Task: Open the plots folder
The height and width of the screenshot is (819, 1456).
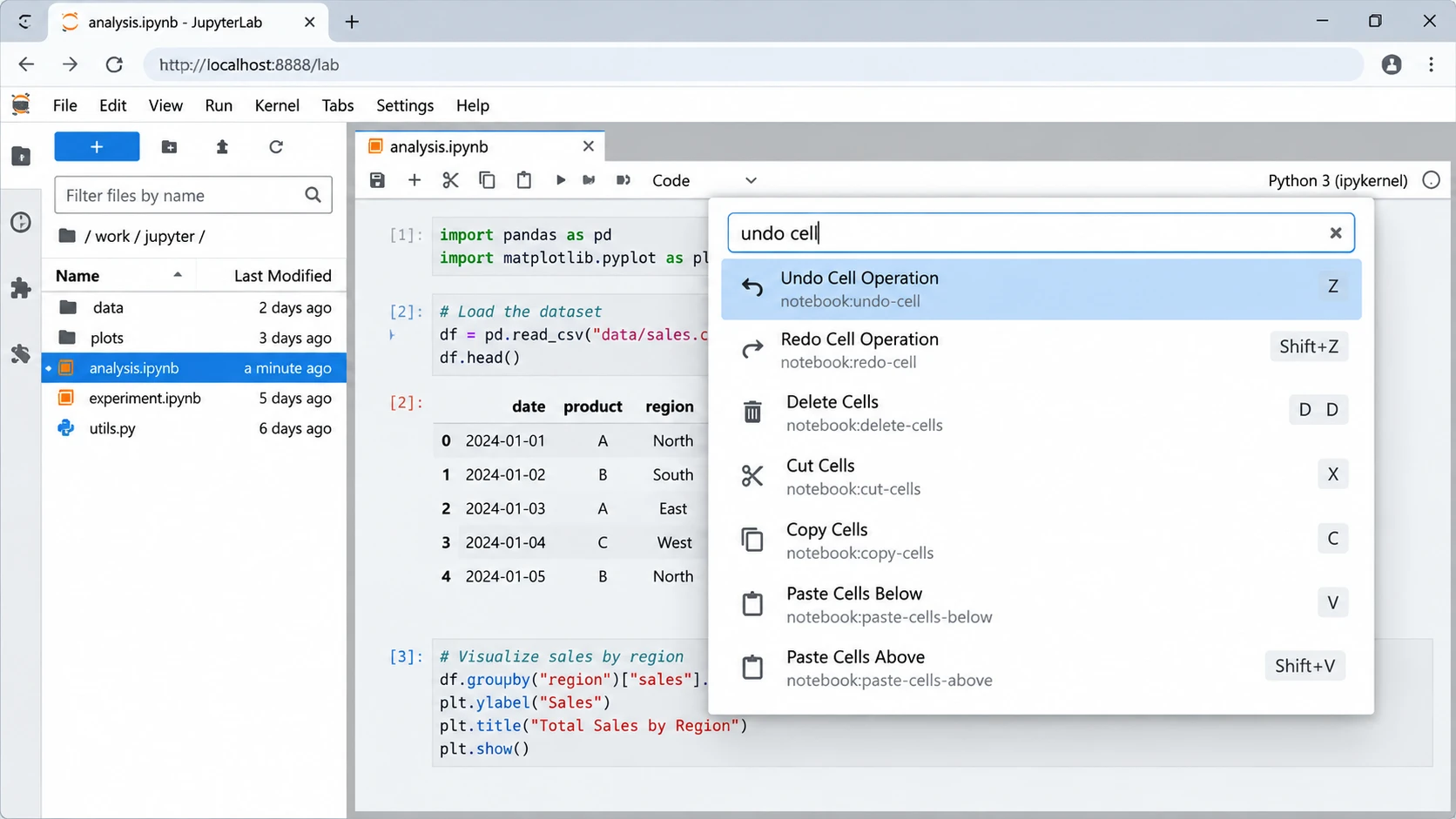Action: tap(194, 338)
